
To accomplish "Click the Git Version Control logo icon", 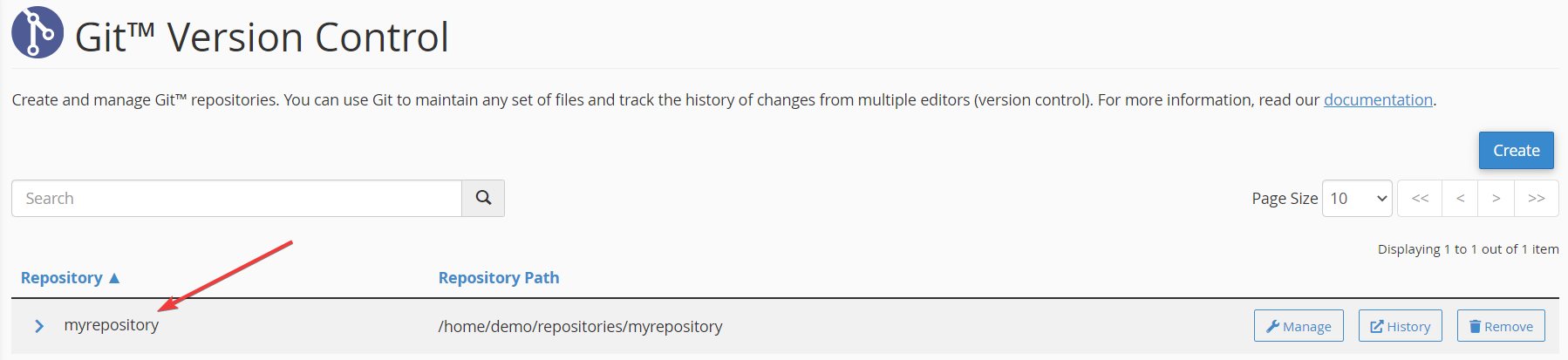I will click(x=37, y=32).
